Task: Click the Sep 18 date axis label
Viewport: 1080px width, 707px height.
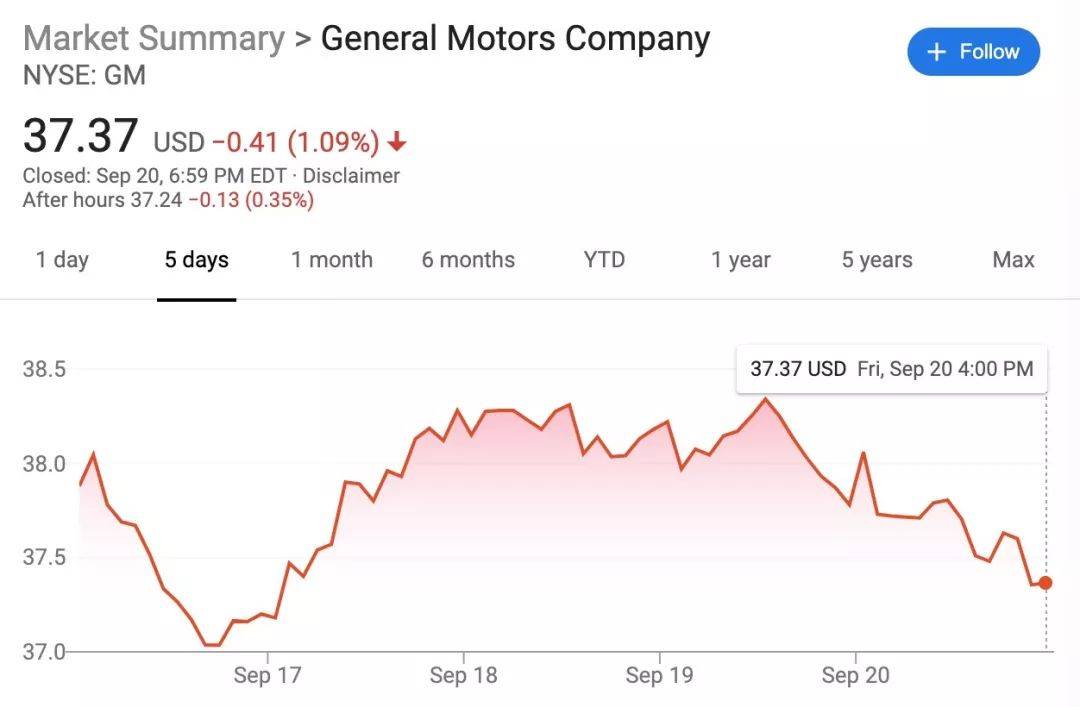Action: 463,676
